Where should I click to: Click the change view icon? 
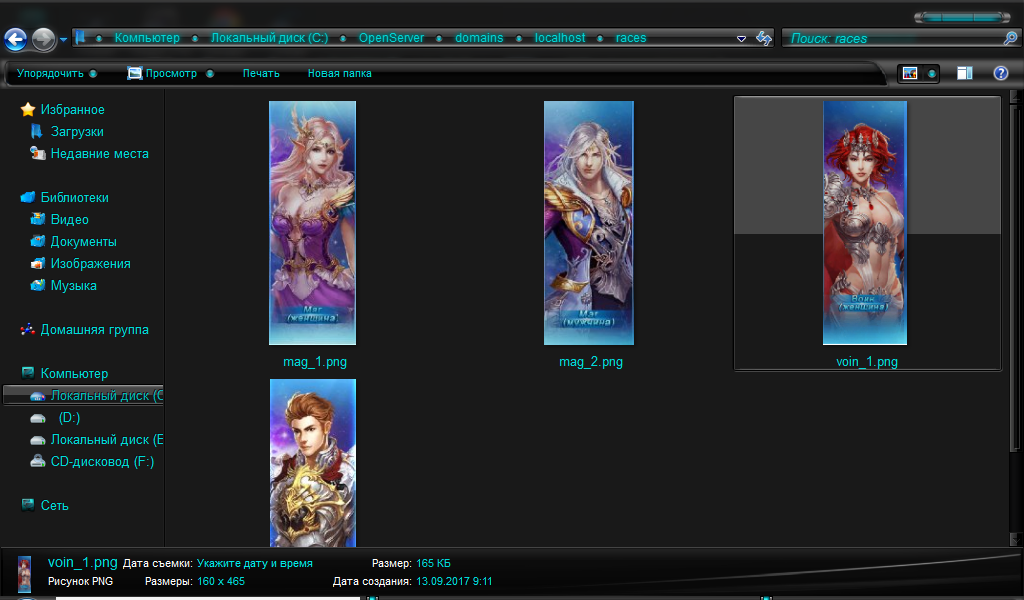click(x=910, y=73)
